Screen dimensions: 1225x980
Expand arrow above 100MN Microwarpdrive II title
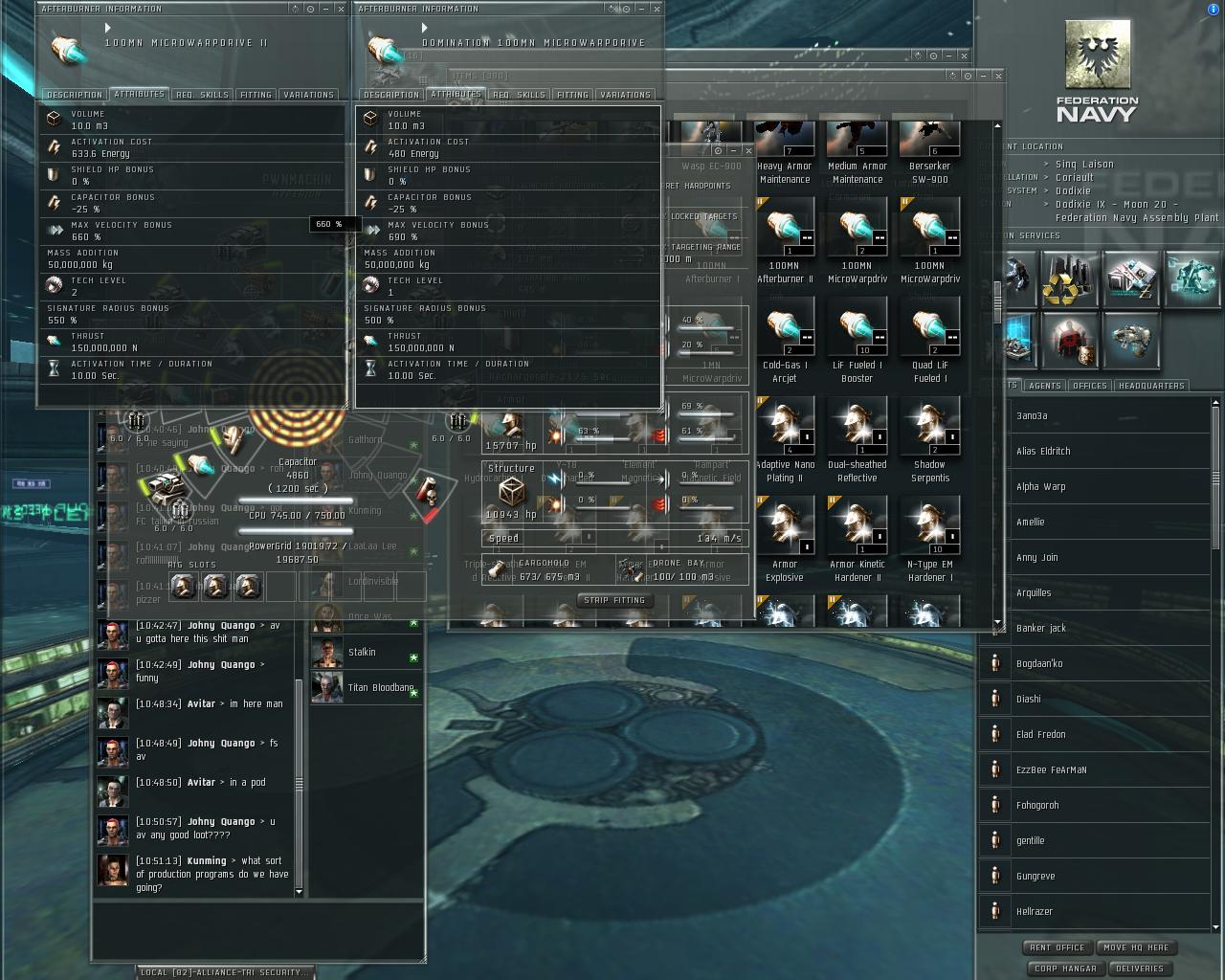point(108,29)
